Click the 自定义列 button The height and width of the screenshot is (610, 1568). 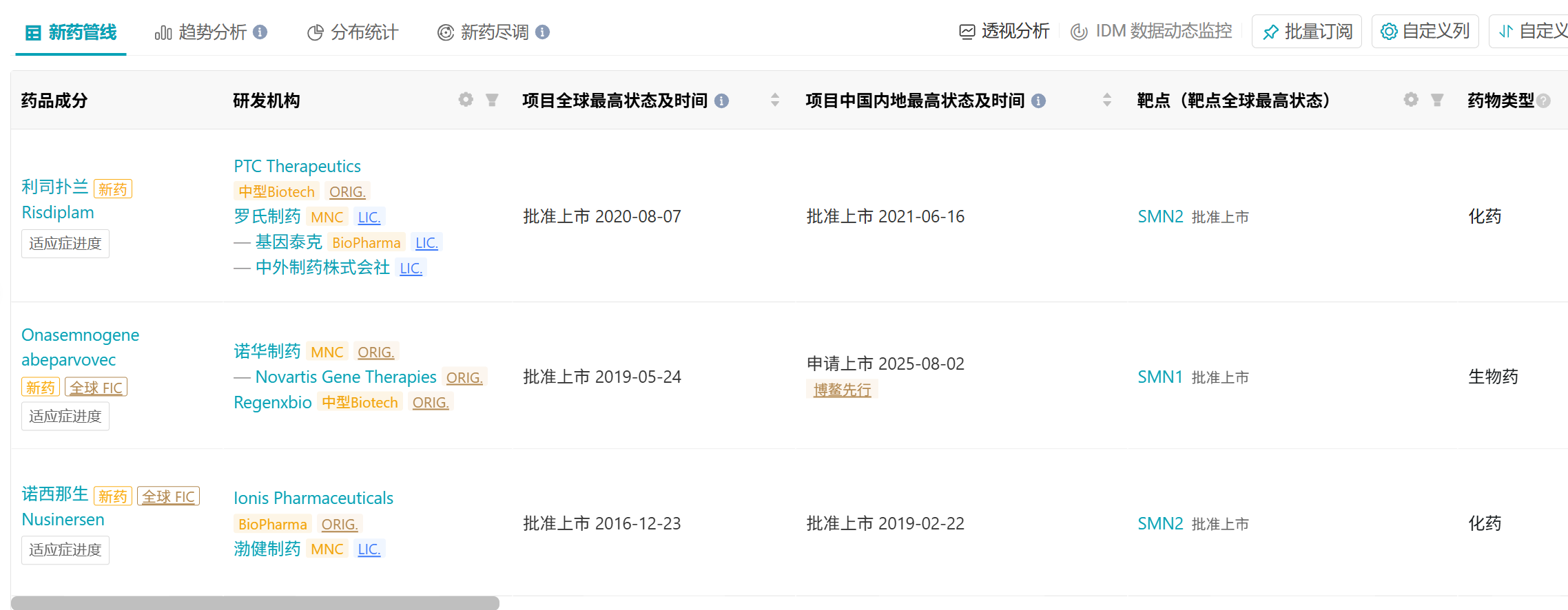(x=1425, y=31)
